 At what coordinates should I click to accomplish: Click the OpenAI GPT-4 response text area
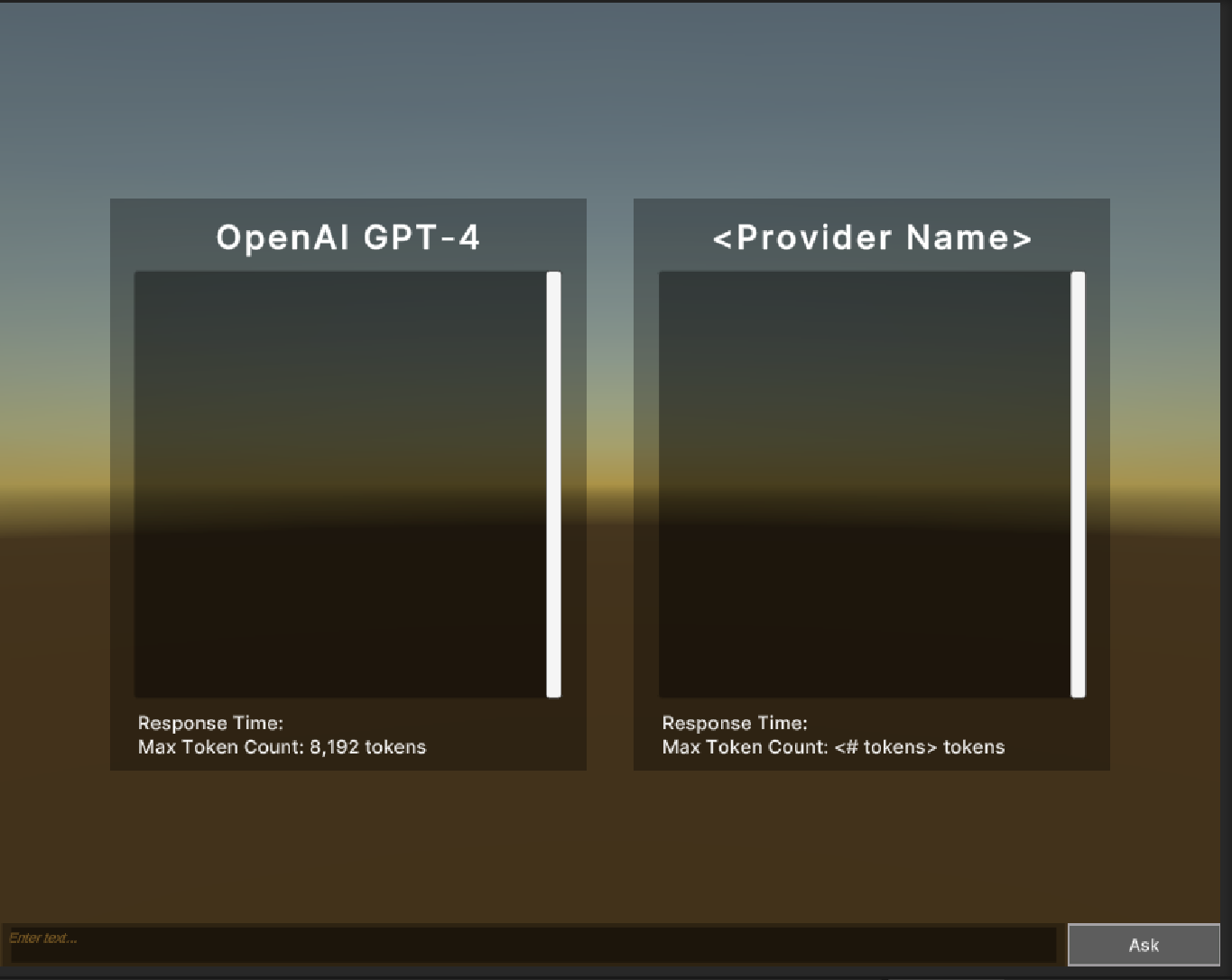pyautogui.click(x=340, y=485)
